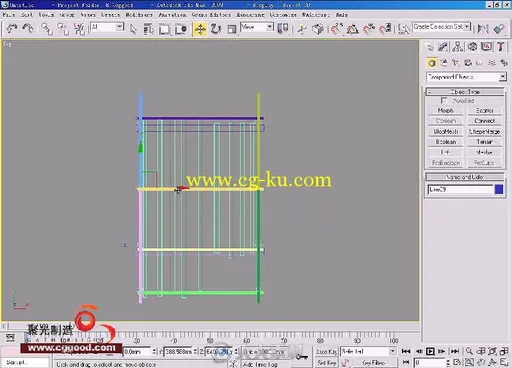
Task: Click the Go to Start button
Action: (406, 351)
